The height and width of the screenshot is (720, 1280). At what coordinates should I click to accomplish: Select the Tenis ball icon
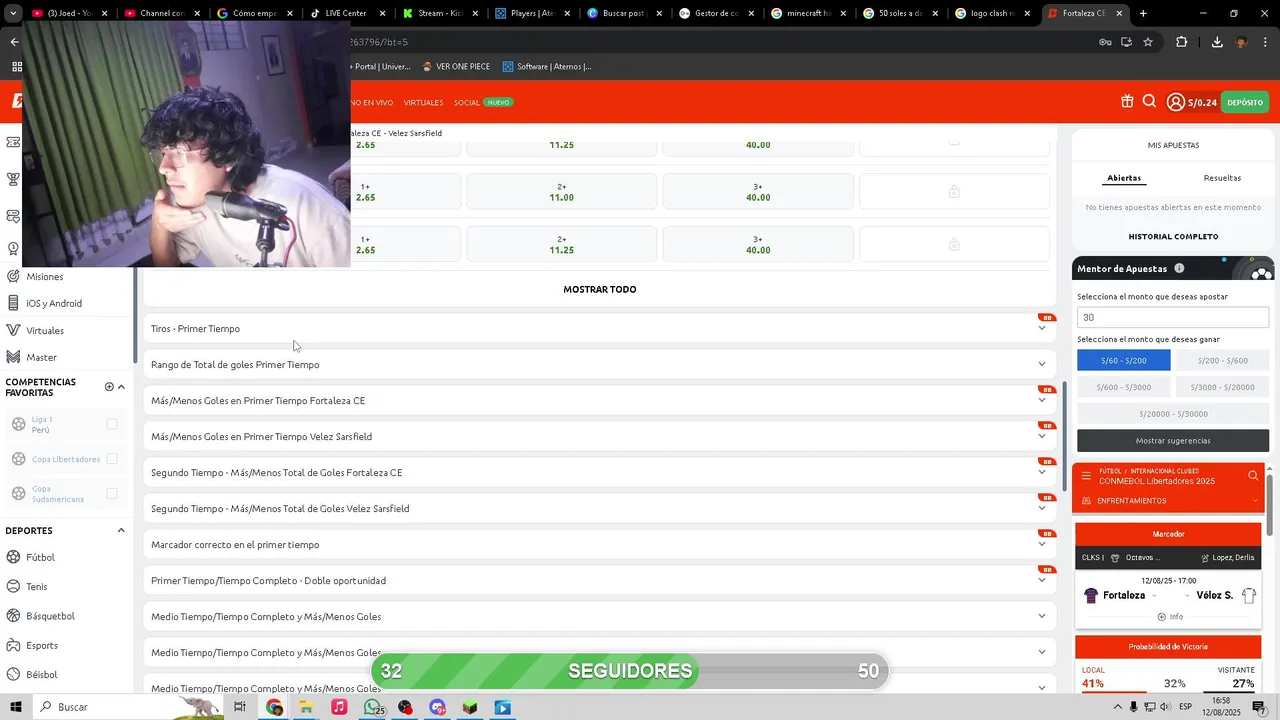click(x=14, y=586)
